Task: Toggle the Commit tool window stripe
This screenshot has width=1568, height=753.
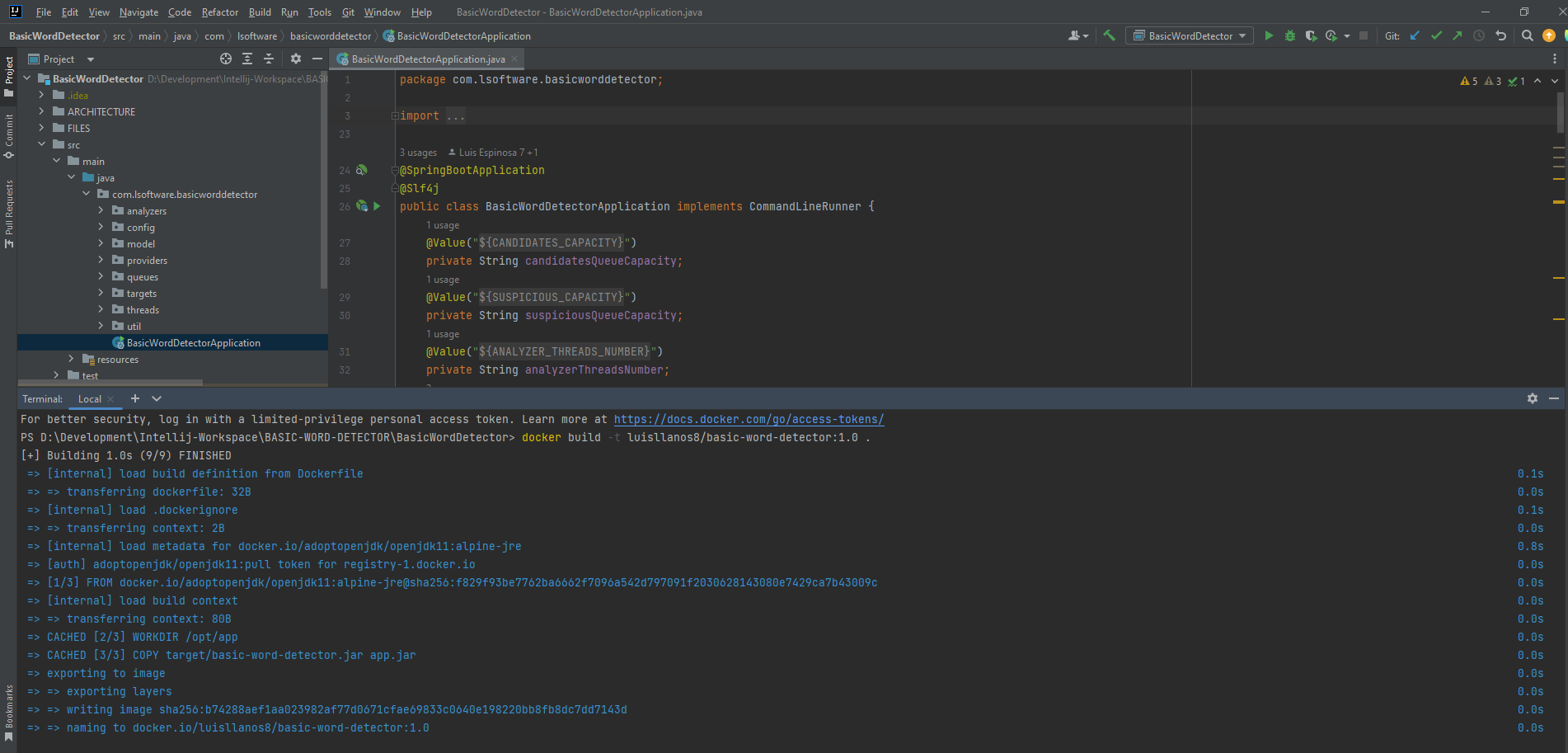Action: pos(10,134)
